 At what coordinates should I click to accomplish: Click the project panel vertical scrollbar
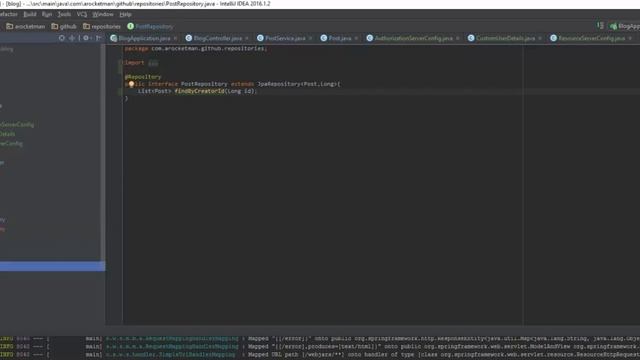click(x=103, y=151)
